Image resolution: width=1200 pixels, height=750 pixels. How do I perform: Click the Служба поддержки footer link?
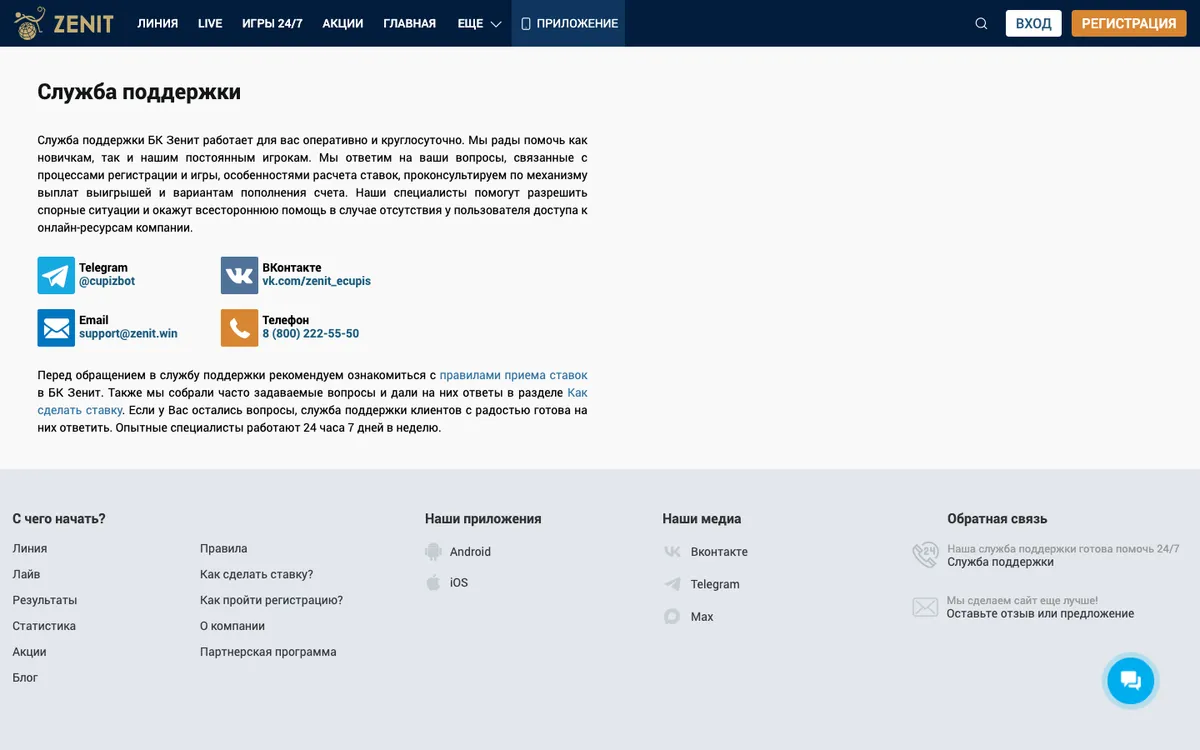coord(1001,562)
